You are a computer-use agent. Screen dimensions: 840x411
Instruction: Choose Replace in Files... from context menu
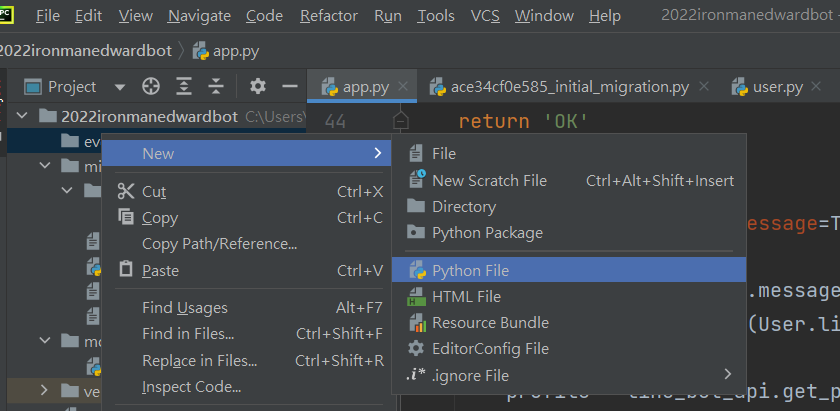[246, 361]
